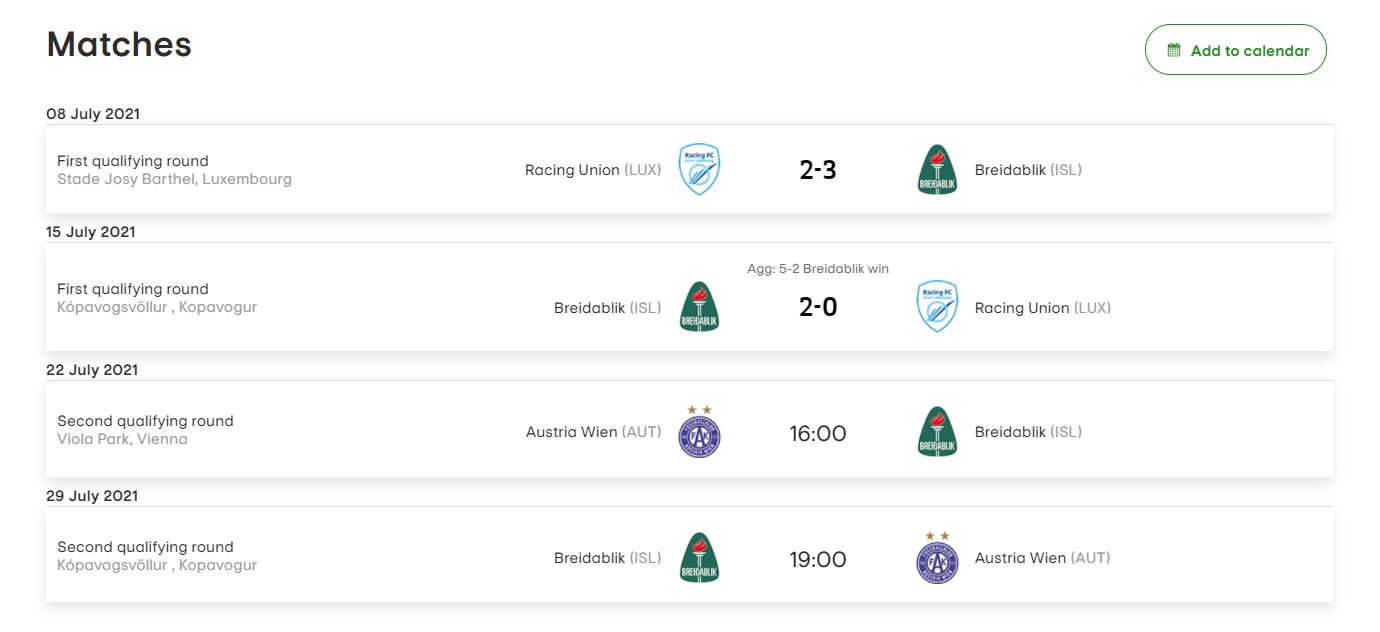
Task: Click the calendar icon in Add to calendar
Action: point(1174,50)
